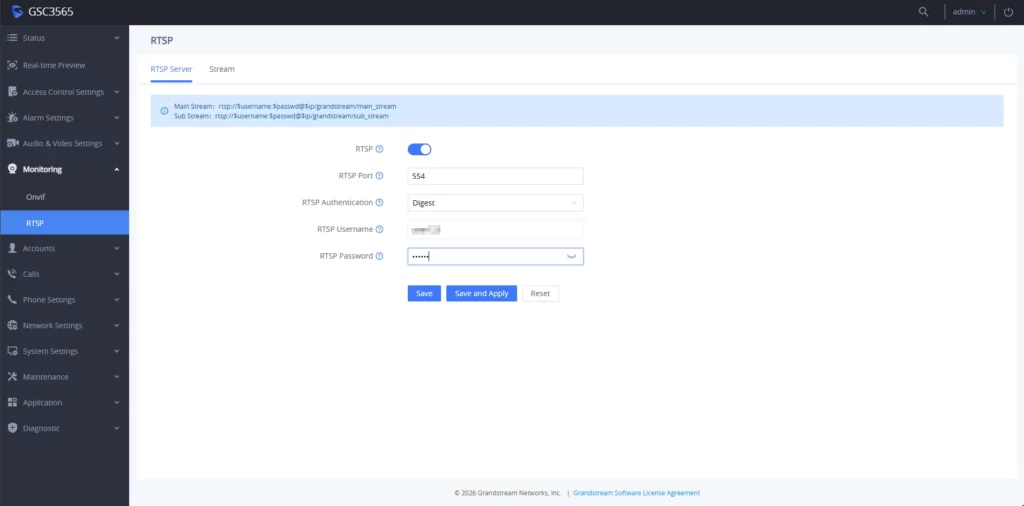Expand the Accounts chevron
Viewport: 1024px width, 506px height.
[x=117, y=248]
